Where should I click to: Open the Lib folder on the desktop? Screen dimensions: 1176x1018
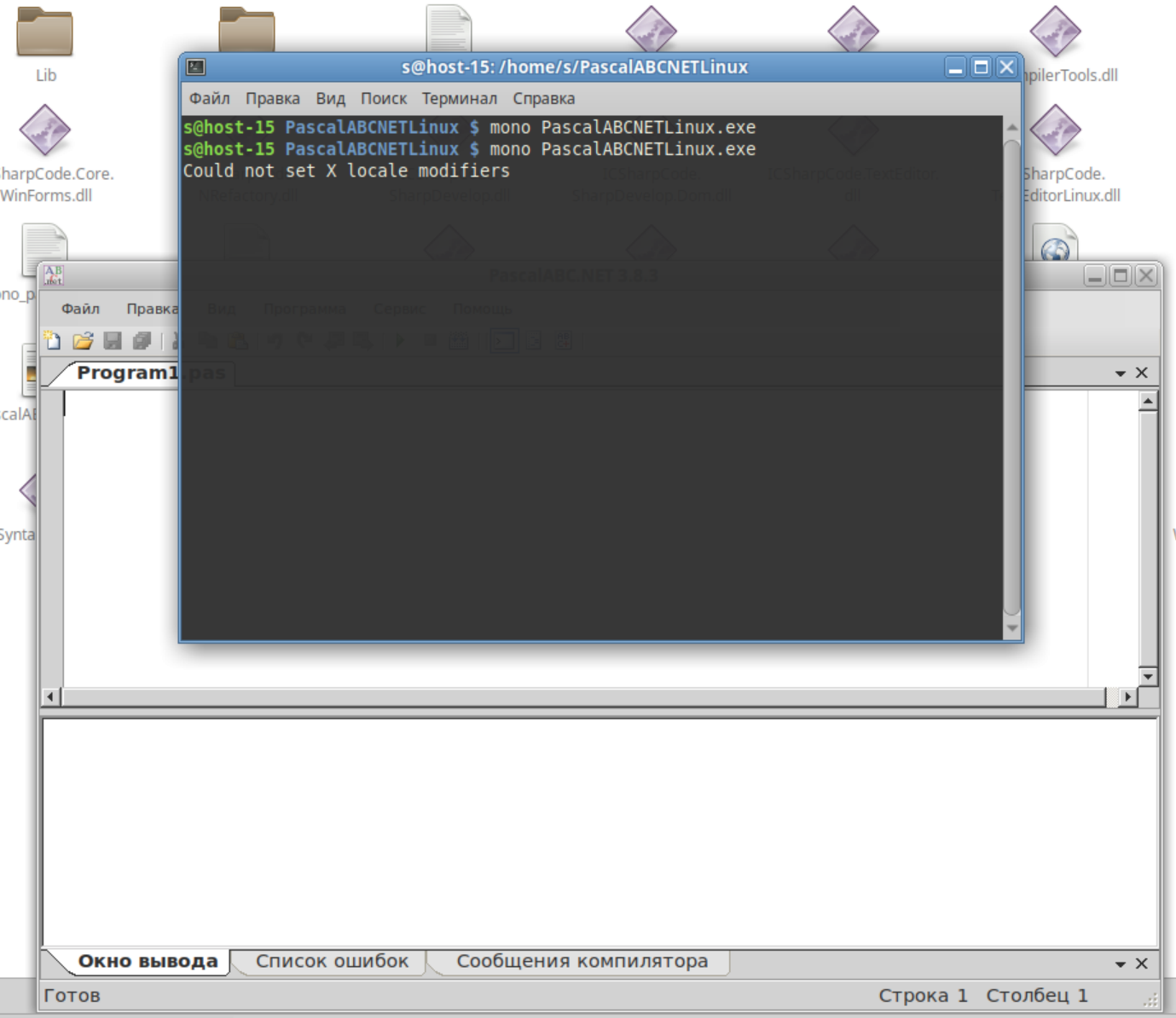(45, 32)
